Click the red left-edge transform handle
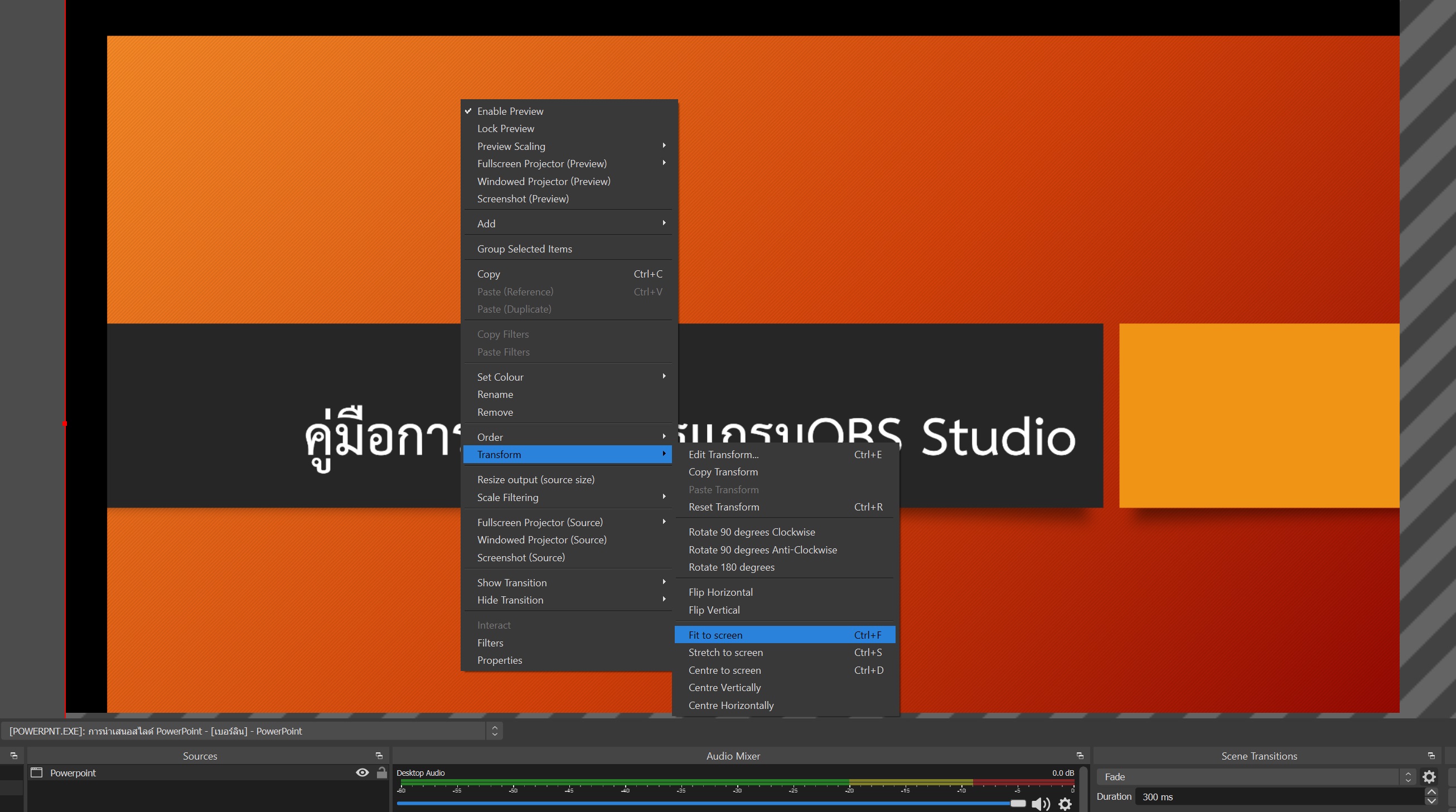 [65, 423]
